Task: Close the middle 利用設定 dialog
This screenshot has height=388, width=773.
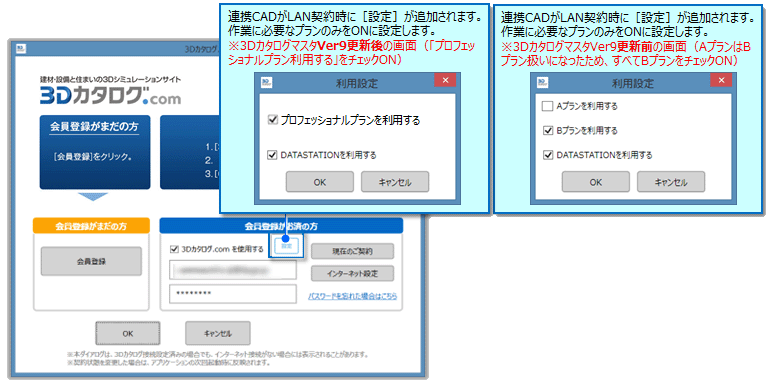Action: (x=445, y=80)
